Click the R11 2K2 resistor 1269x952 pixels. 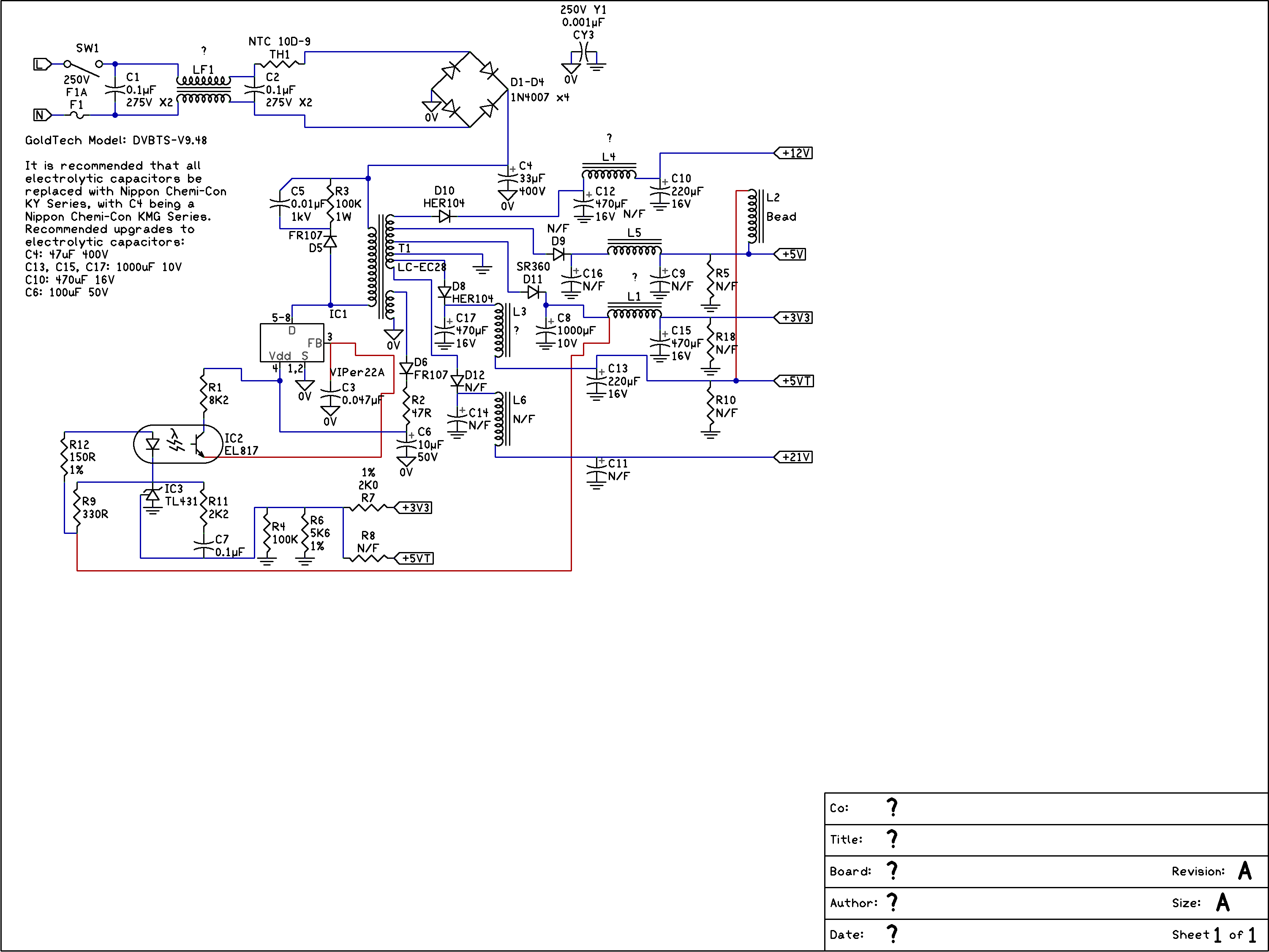[203, 508]
